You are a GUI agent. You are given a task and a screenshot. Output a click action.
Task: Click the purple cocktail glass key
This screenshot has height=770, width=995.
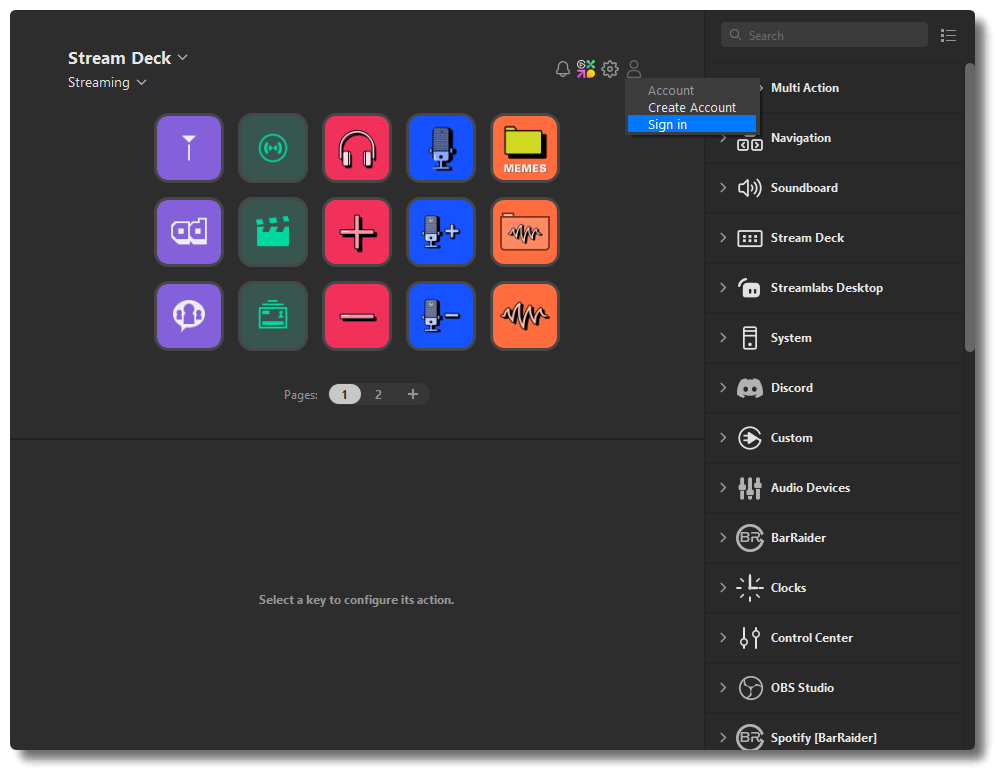[189, 148]
